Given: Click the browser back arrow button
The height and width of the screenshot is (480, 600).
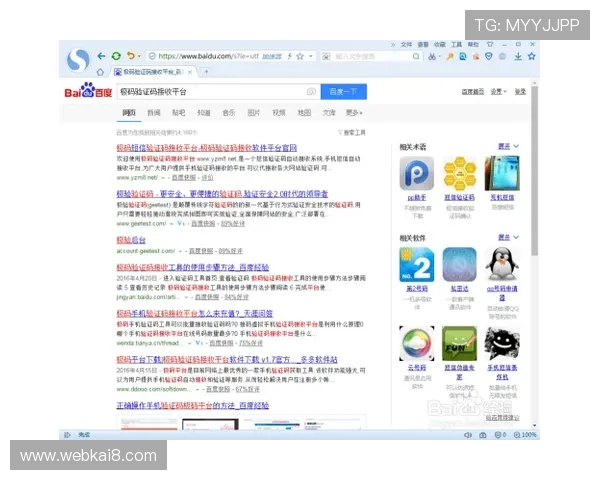Looking at the screenshot, I should (102, 56).
